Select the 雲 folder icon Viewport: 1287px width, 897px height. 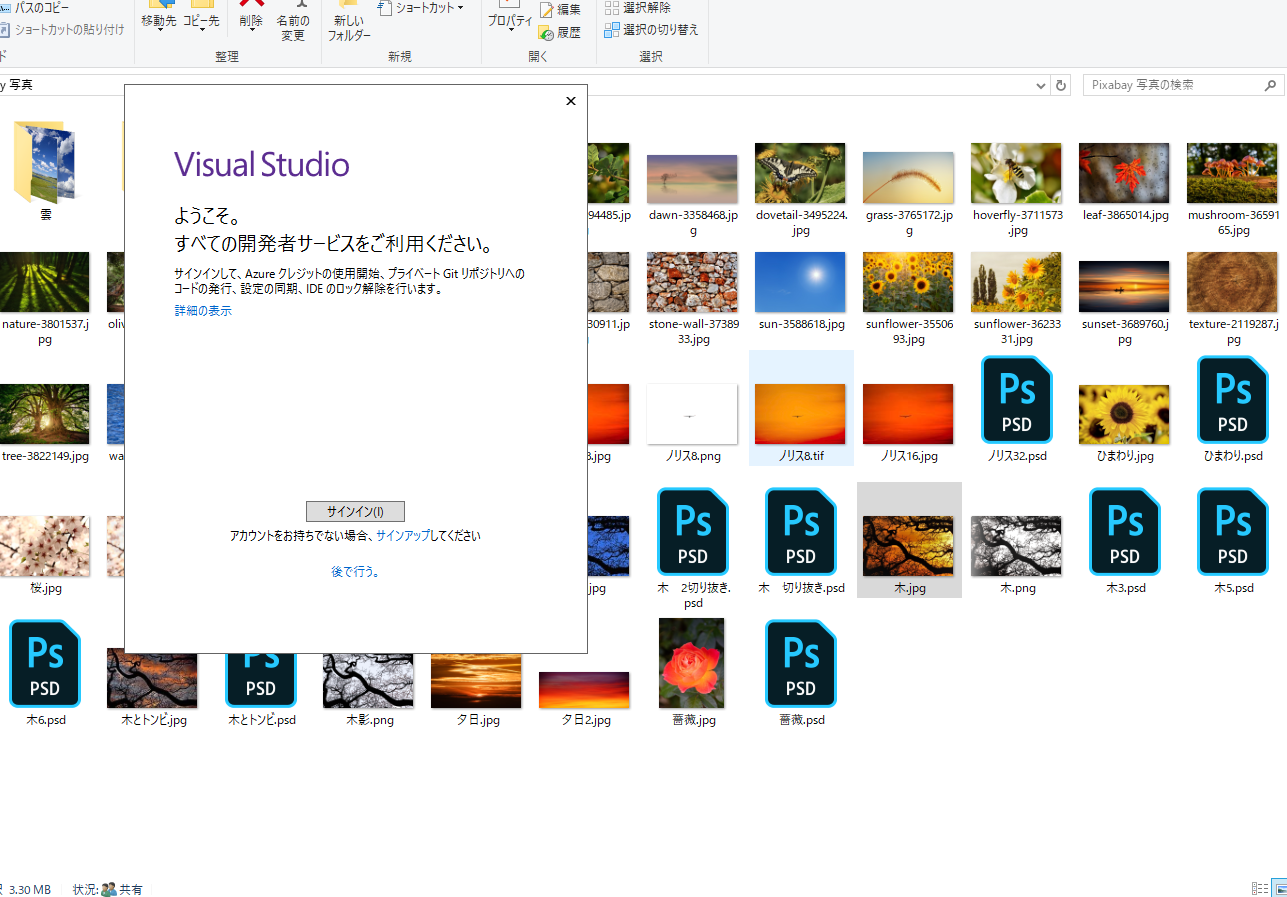44,162
